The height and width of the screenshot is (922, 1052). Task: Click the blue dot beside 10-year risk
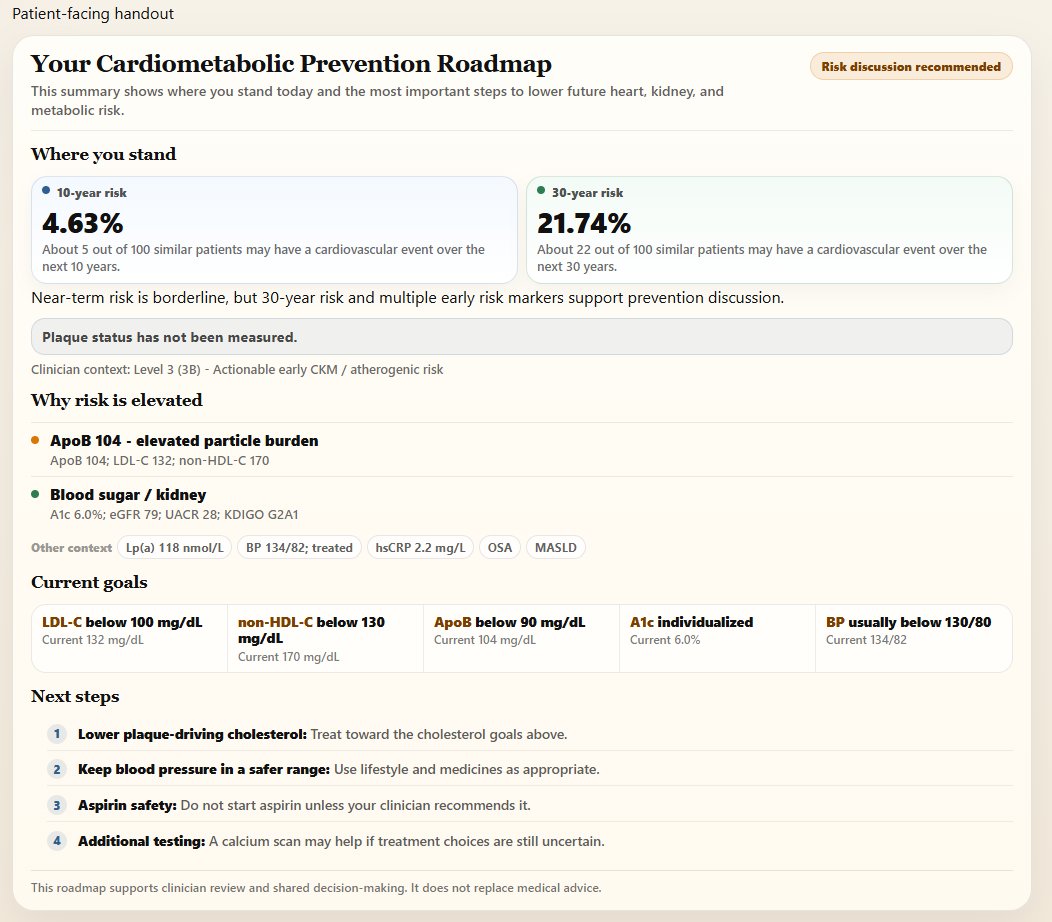(46, 191)
